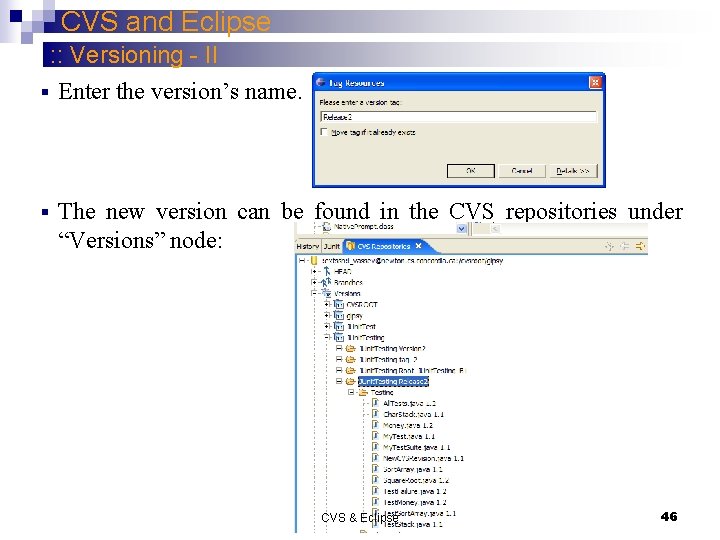Screen dimensions: 720x540
Task: Click the MyTest.java file icon
Action: tap(376, 436)
